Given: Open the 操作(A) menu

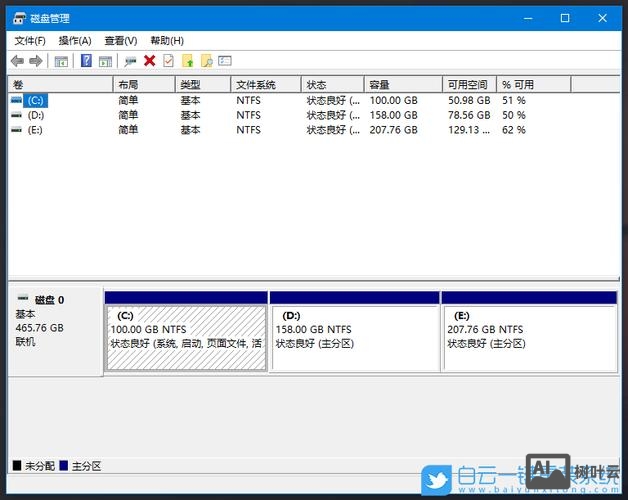Looking at the screenshot, I should coord(75,40).
